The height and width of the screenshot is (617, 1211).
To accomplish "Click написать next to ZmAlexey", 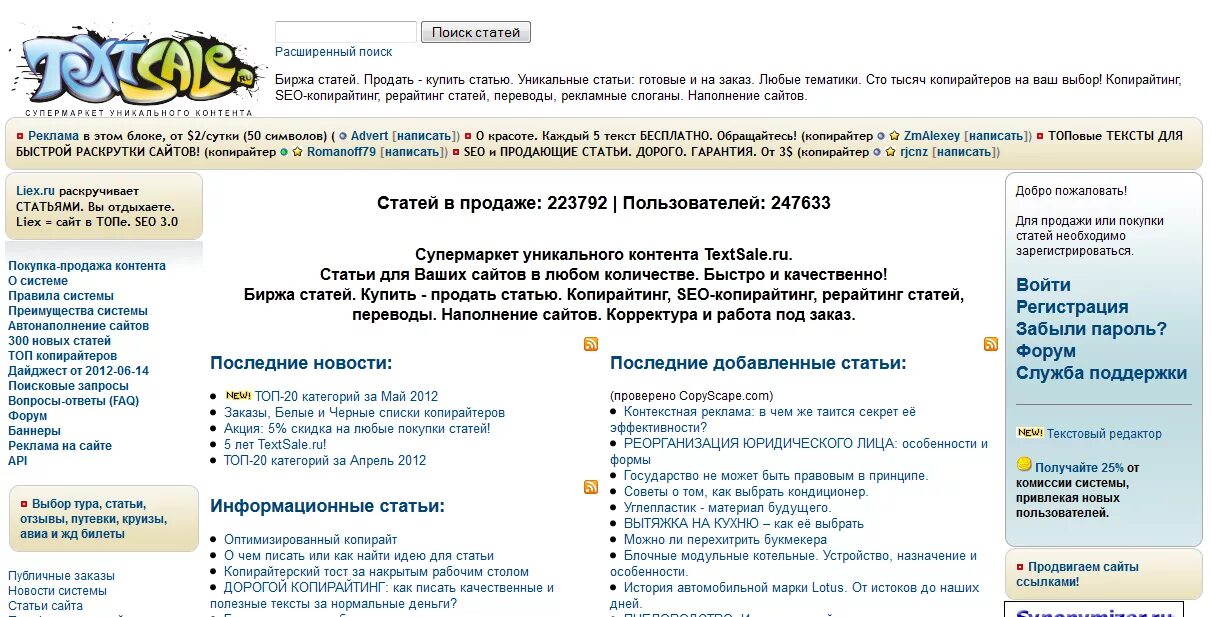I will 998,136.
